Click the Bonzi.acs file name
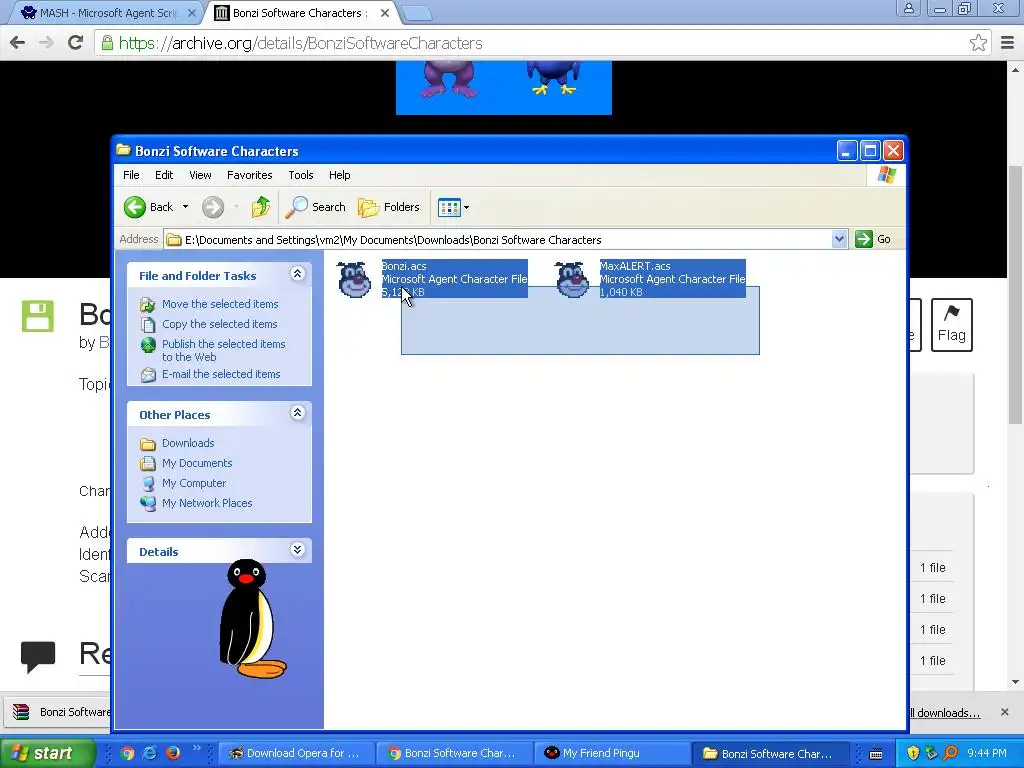Screen dimensions: 1024x768 pos(404,266)
